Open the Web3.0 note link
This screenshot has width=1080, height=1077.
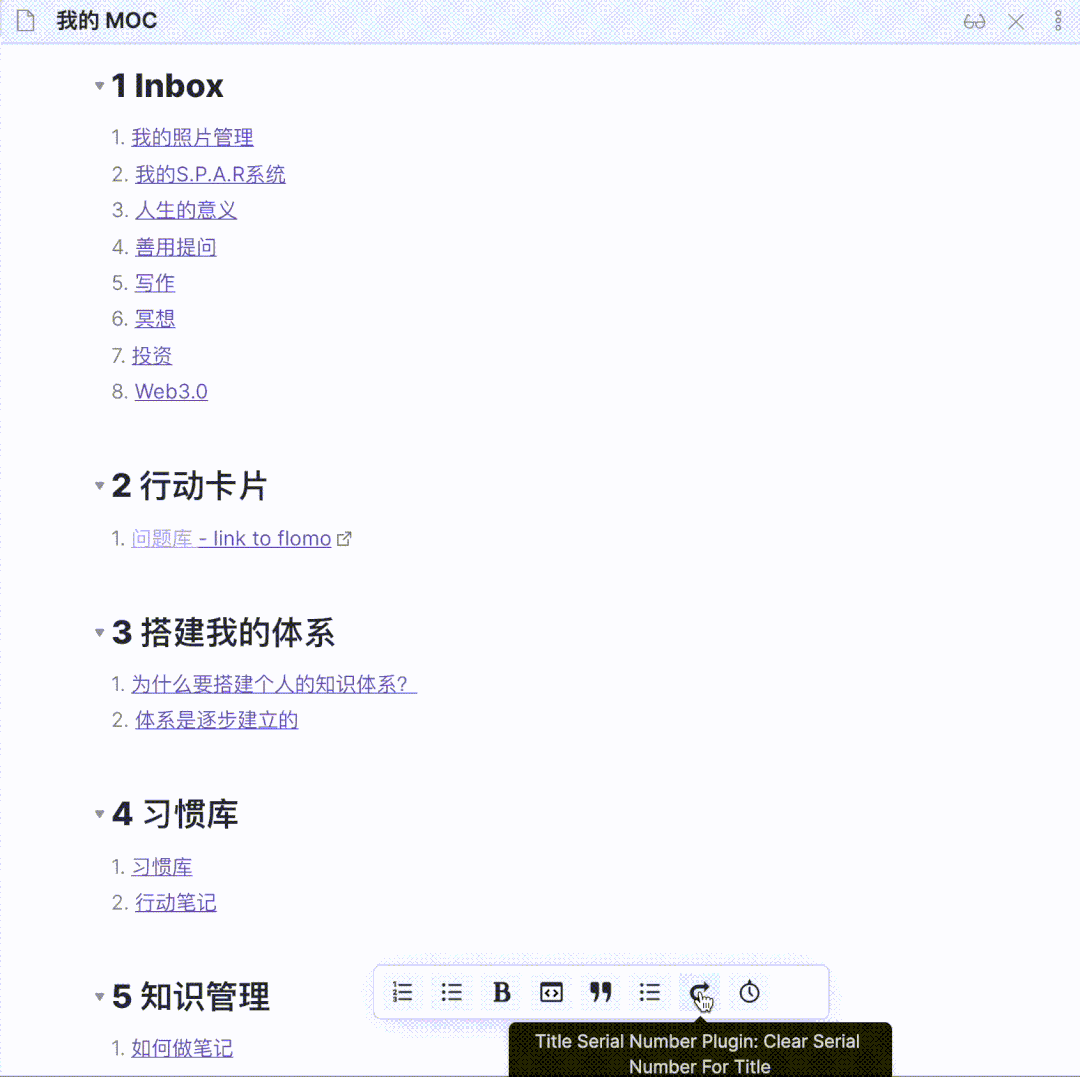pos(170,391)
